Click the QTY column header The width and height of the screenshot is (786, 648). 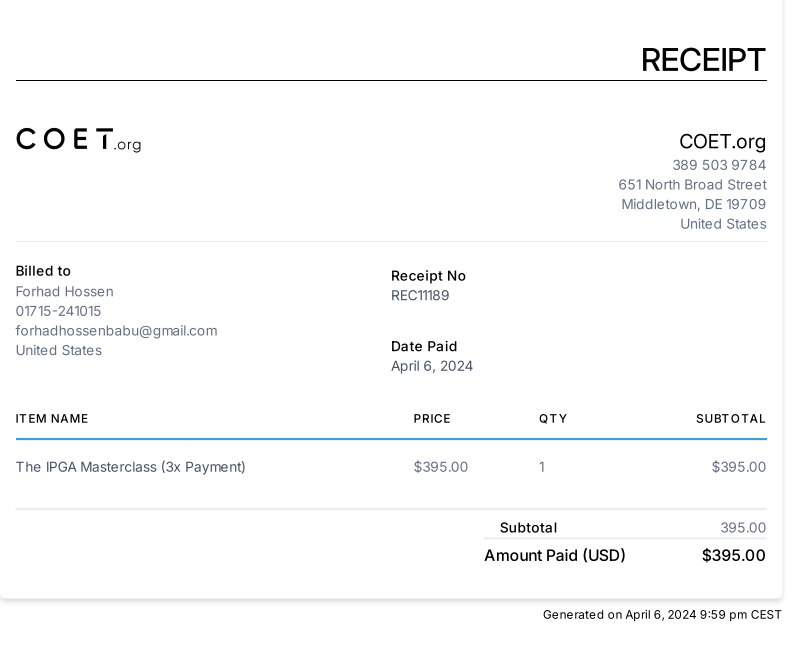(553, 419)
